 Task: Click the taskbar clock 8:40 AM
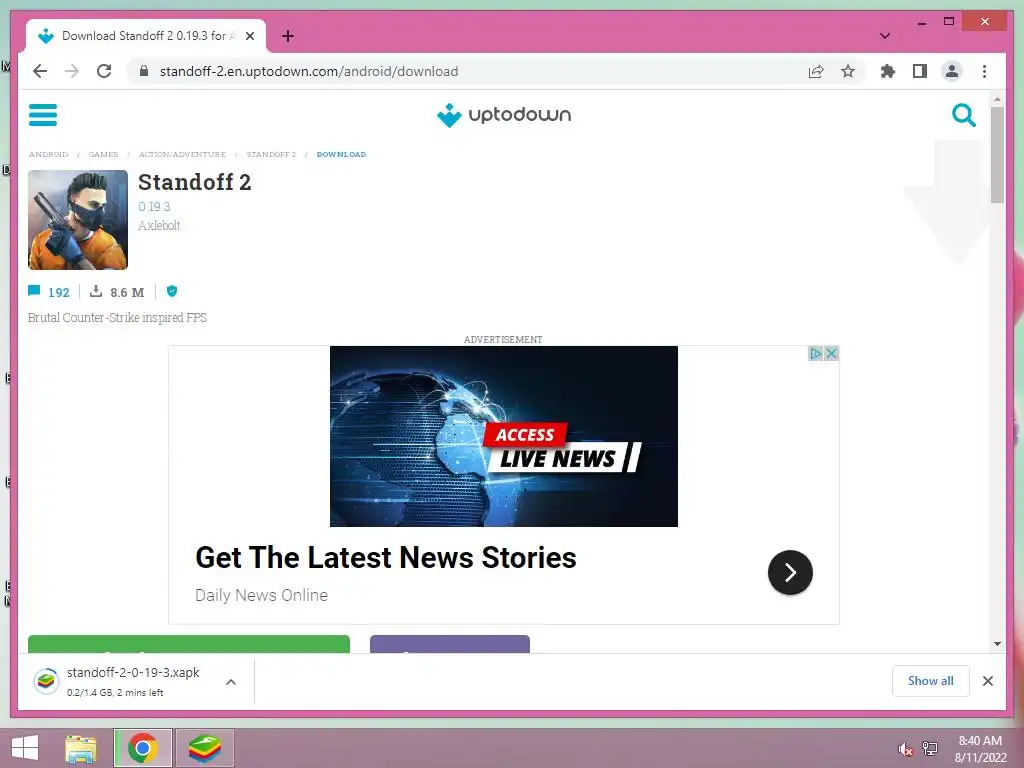[980, 741]
